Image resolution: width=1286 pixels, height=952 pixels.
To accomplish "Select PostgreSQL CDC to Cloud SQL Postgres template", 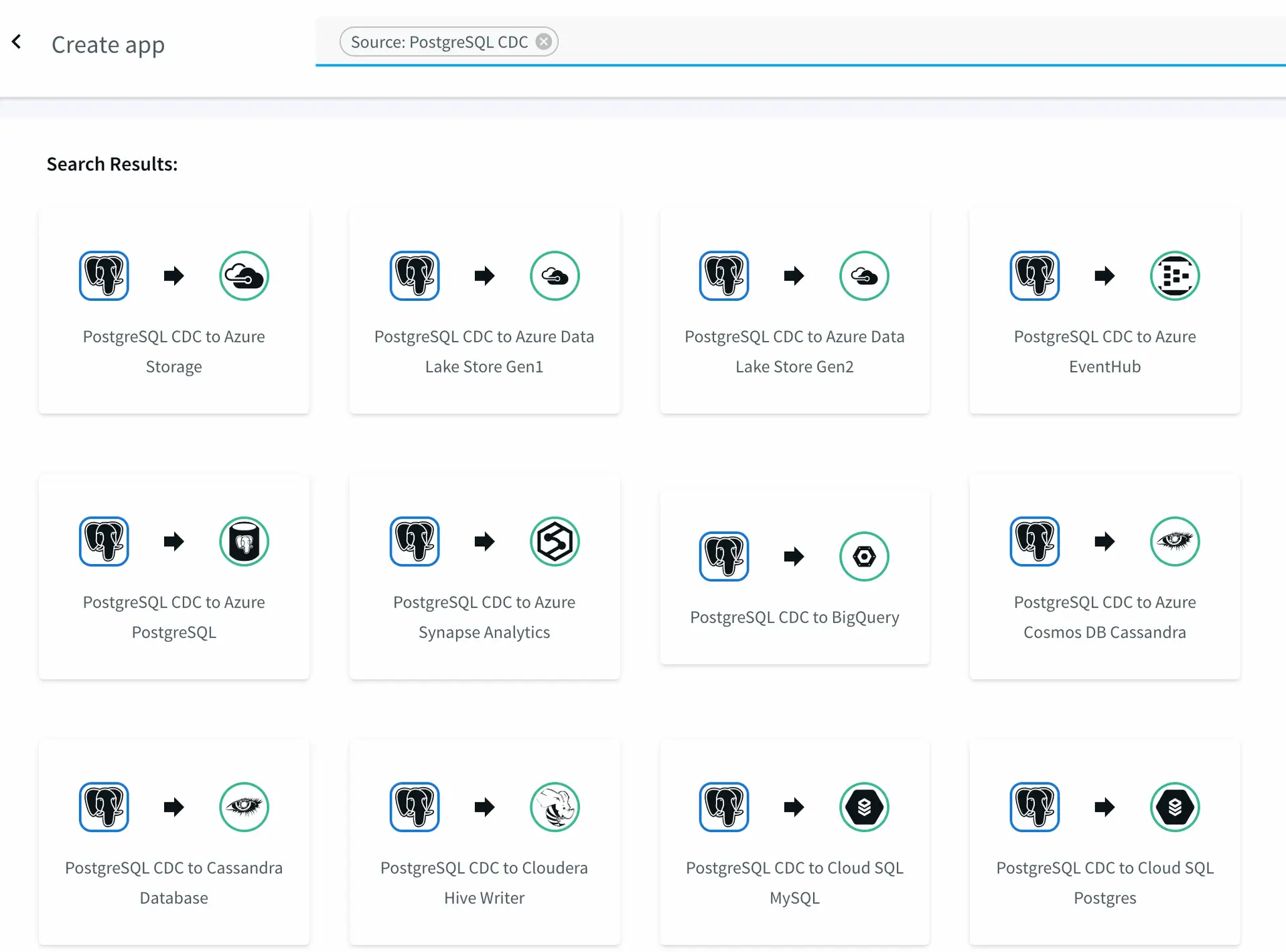I will tap(1104, 882).
